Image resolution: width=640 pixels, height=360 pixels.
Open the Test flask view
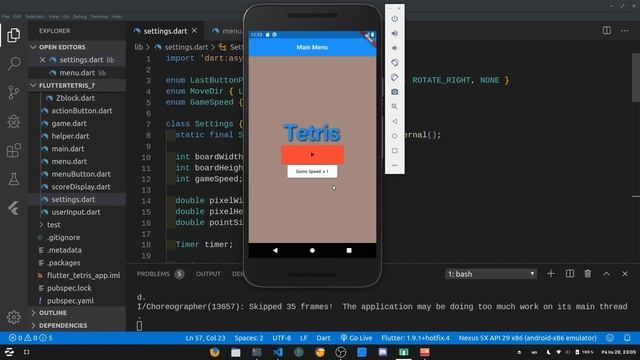click(x=14, y=179)
